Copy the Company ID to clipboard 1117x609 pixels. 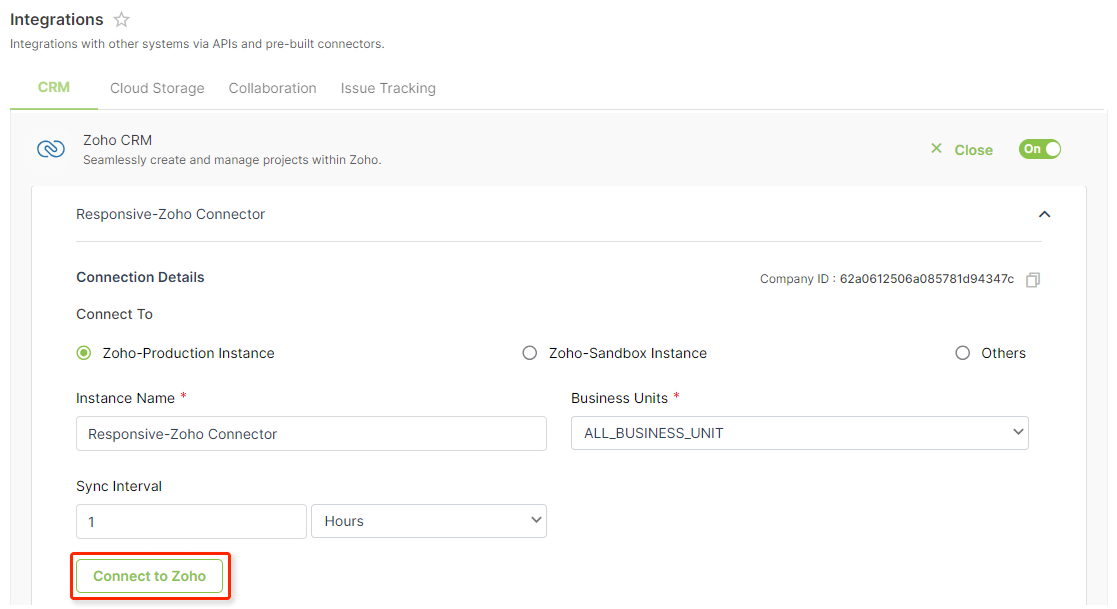[1033, 279]
